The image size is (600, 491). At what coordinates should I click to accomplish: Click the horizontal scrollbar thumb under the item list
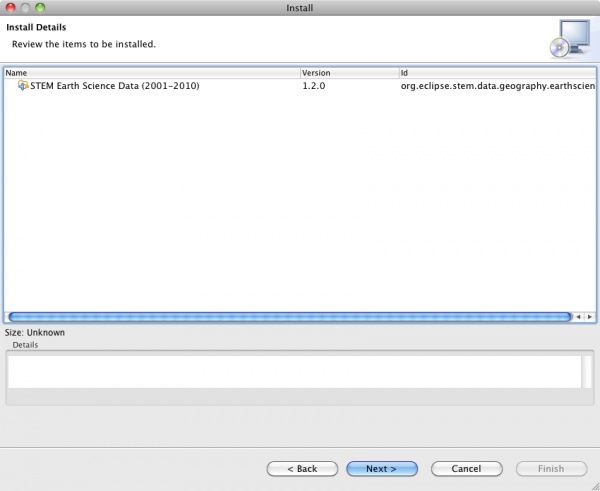coord(288,316)
